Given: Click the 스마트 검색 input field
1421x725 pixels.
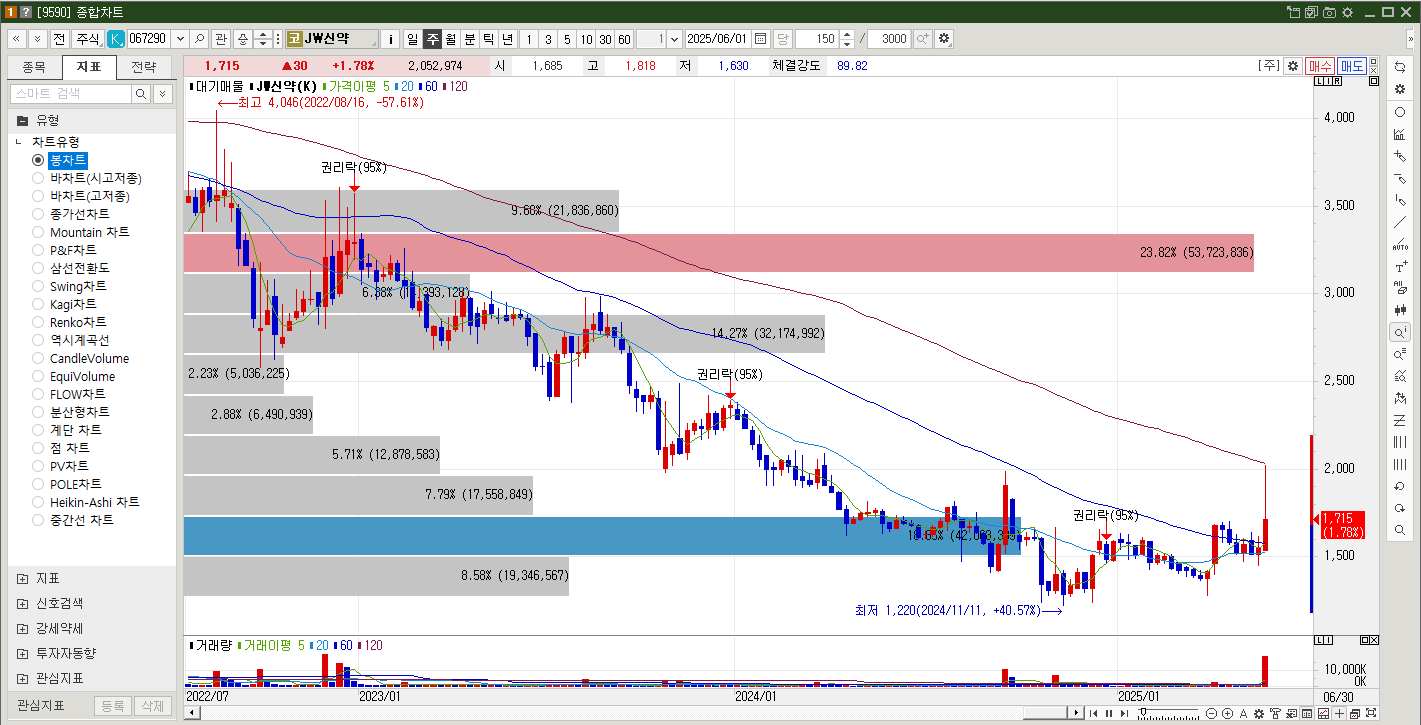Looking at the screenshot, I should [71, 93].
